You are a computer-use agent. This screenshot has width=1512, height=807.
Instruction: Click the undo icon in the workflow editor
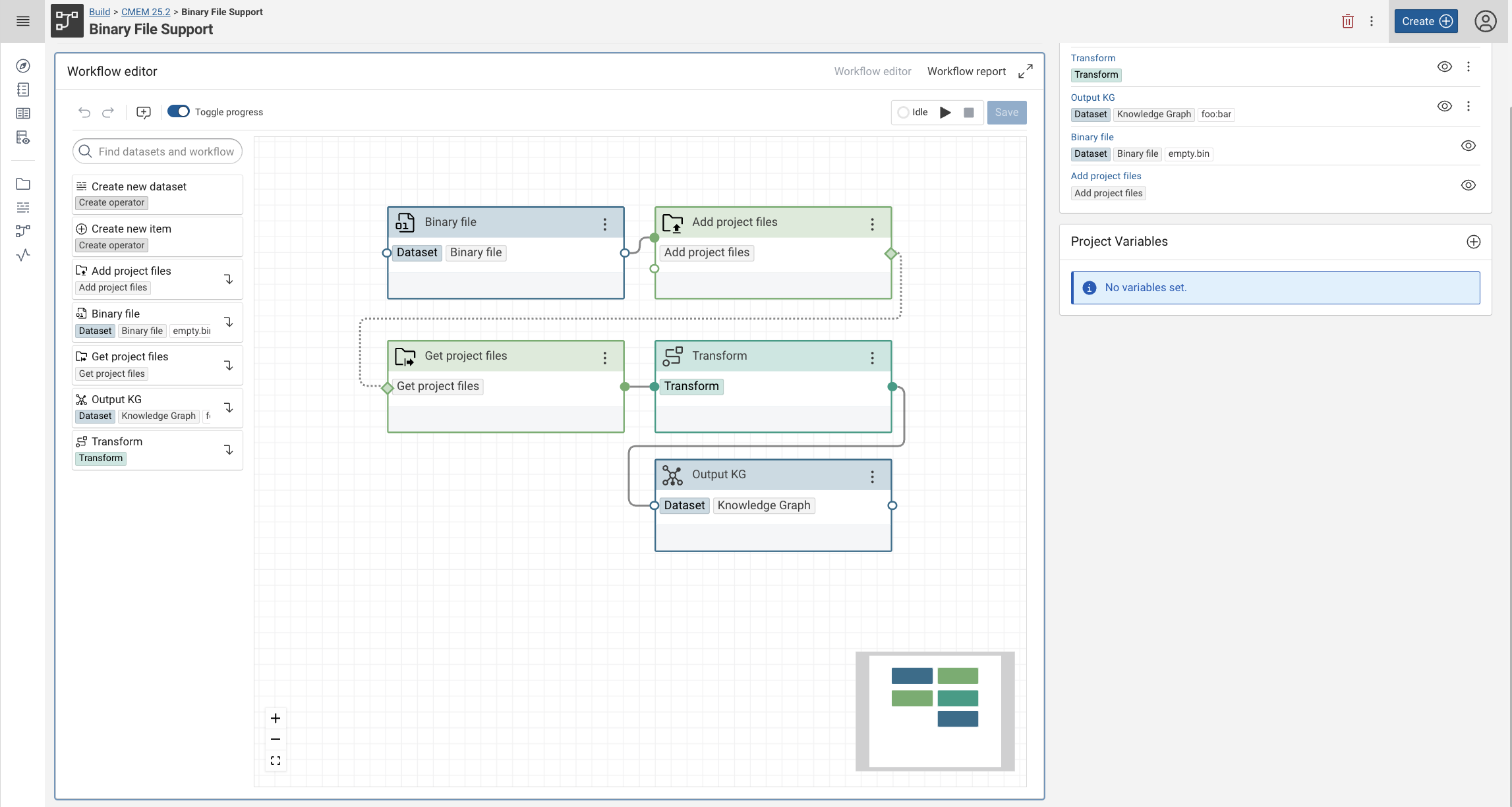click(x=84, y=112)
